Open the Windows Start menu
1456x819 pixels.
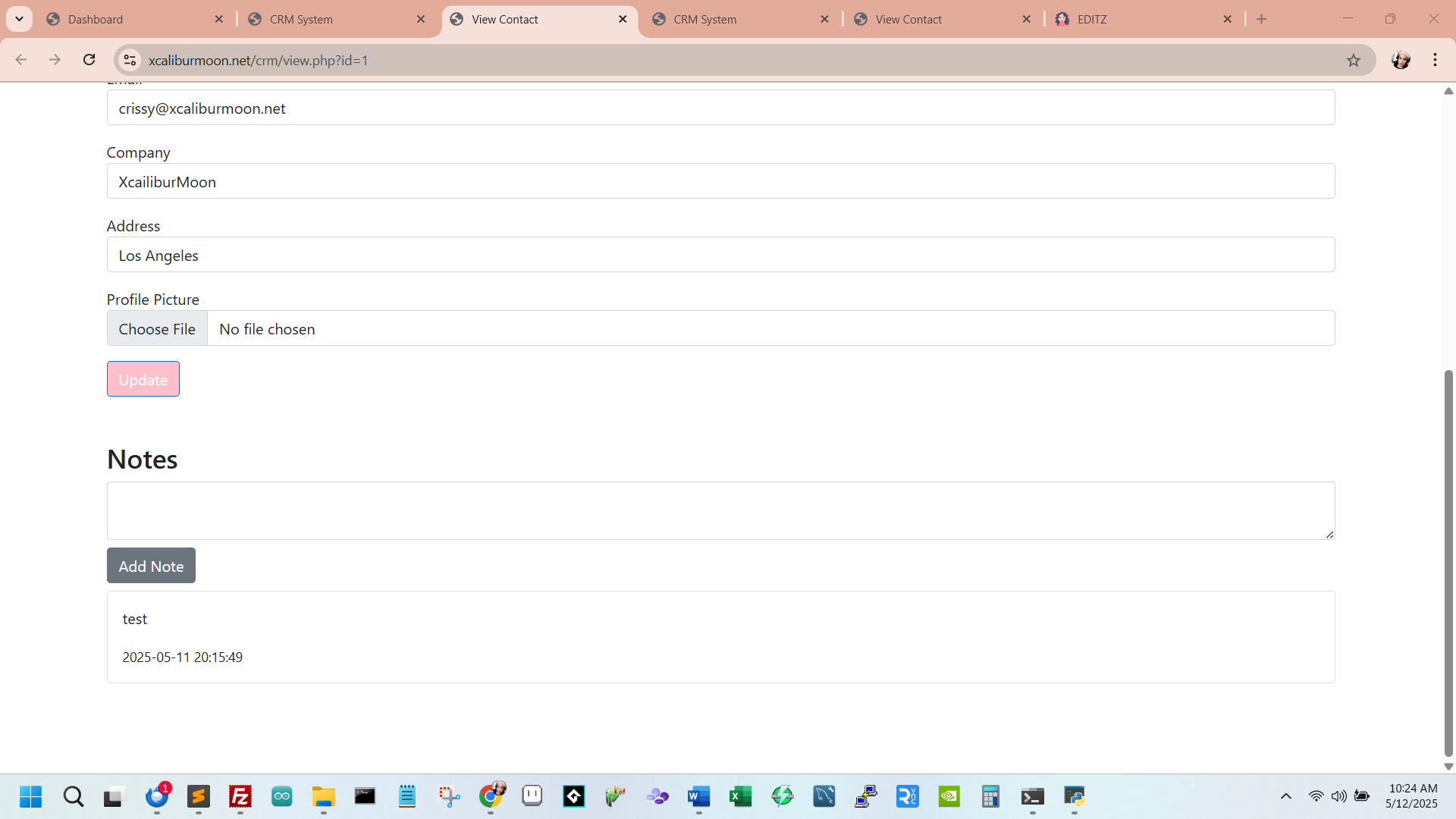pos(30,796)
